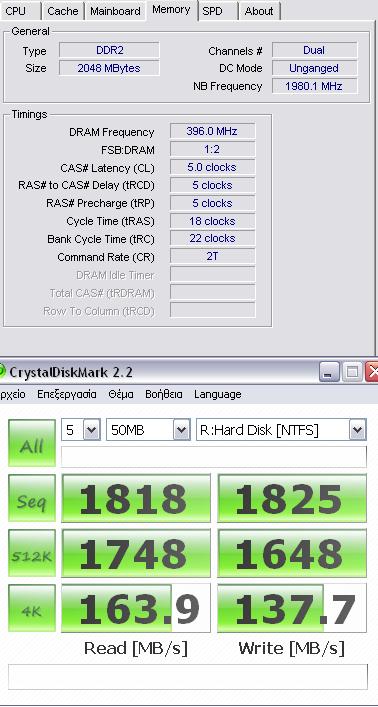Viewport: 378px width, 707px height.
Task: Click the 2048 MBytes size value
Action: [x=109, y=68]
